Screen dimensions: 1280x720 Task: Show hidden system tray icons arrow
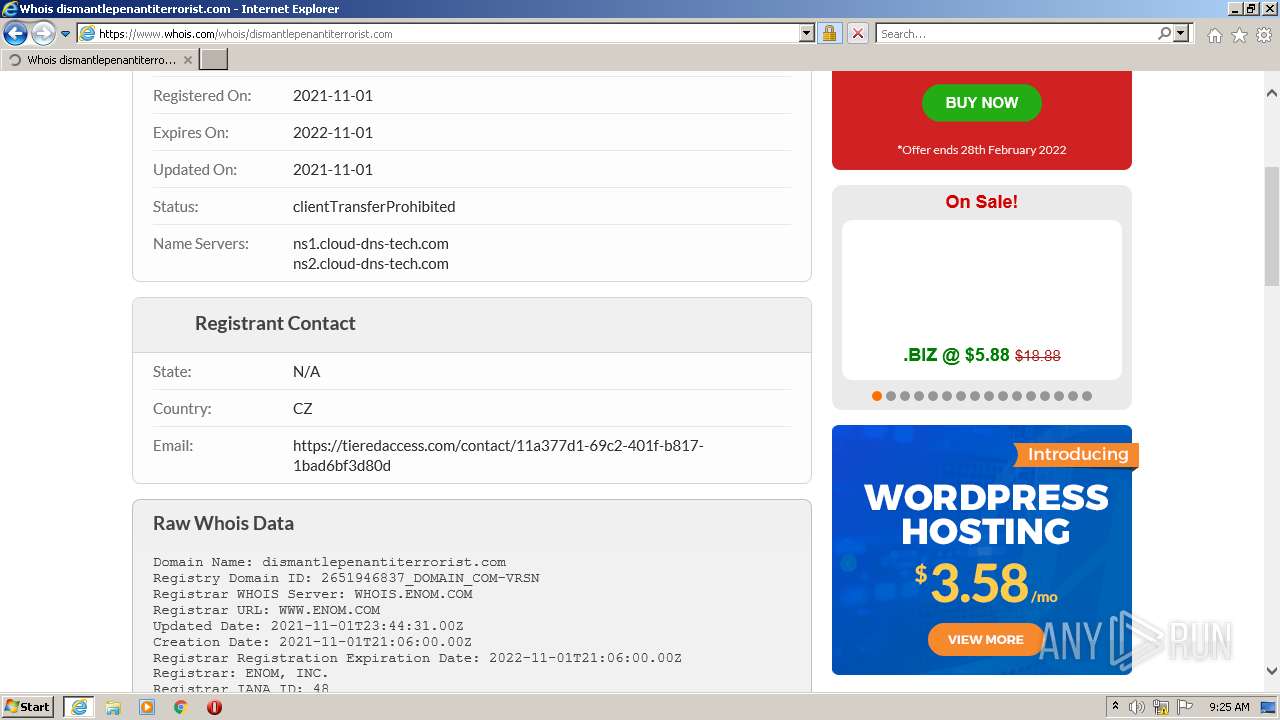(x=1115, y=707)
